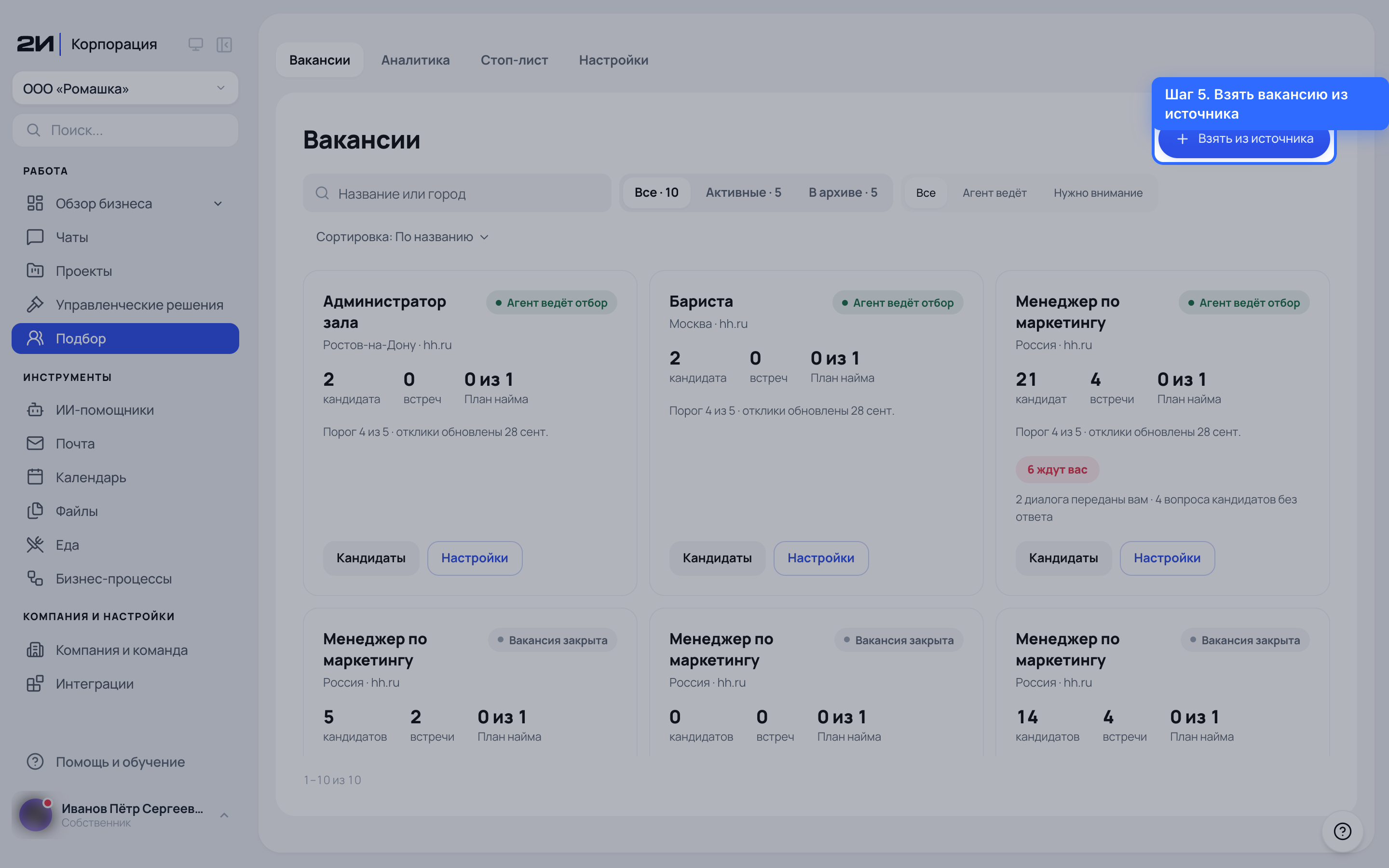
Task: Open Проекты via its folder icon
Action: click(x=35, y=271)
